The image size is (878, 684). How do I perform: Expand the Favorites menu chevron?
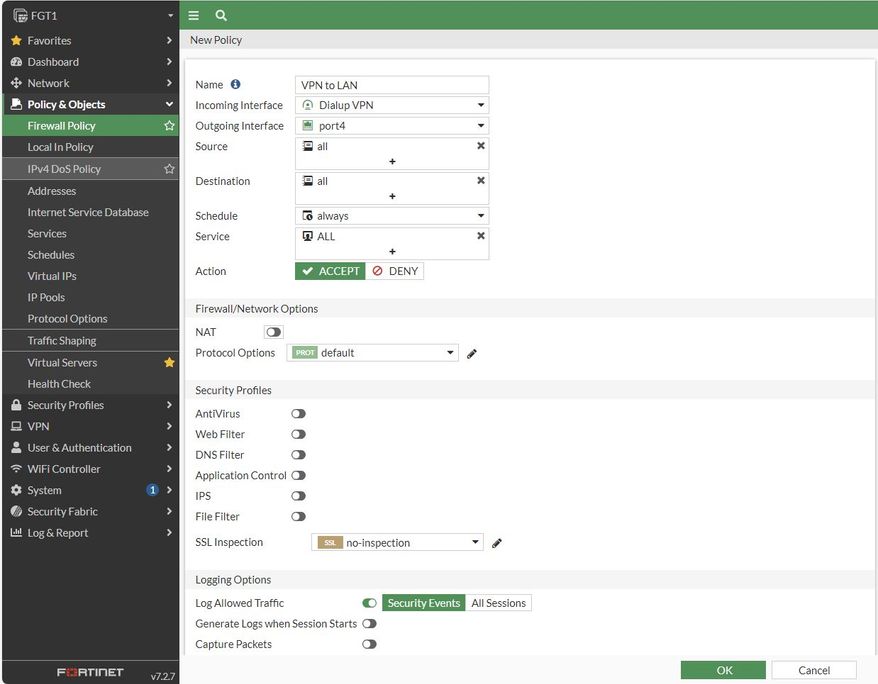(169, 41)
